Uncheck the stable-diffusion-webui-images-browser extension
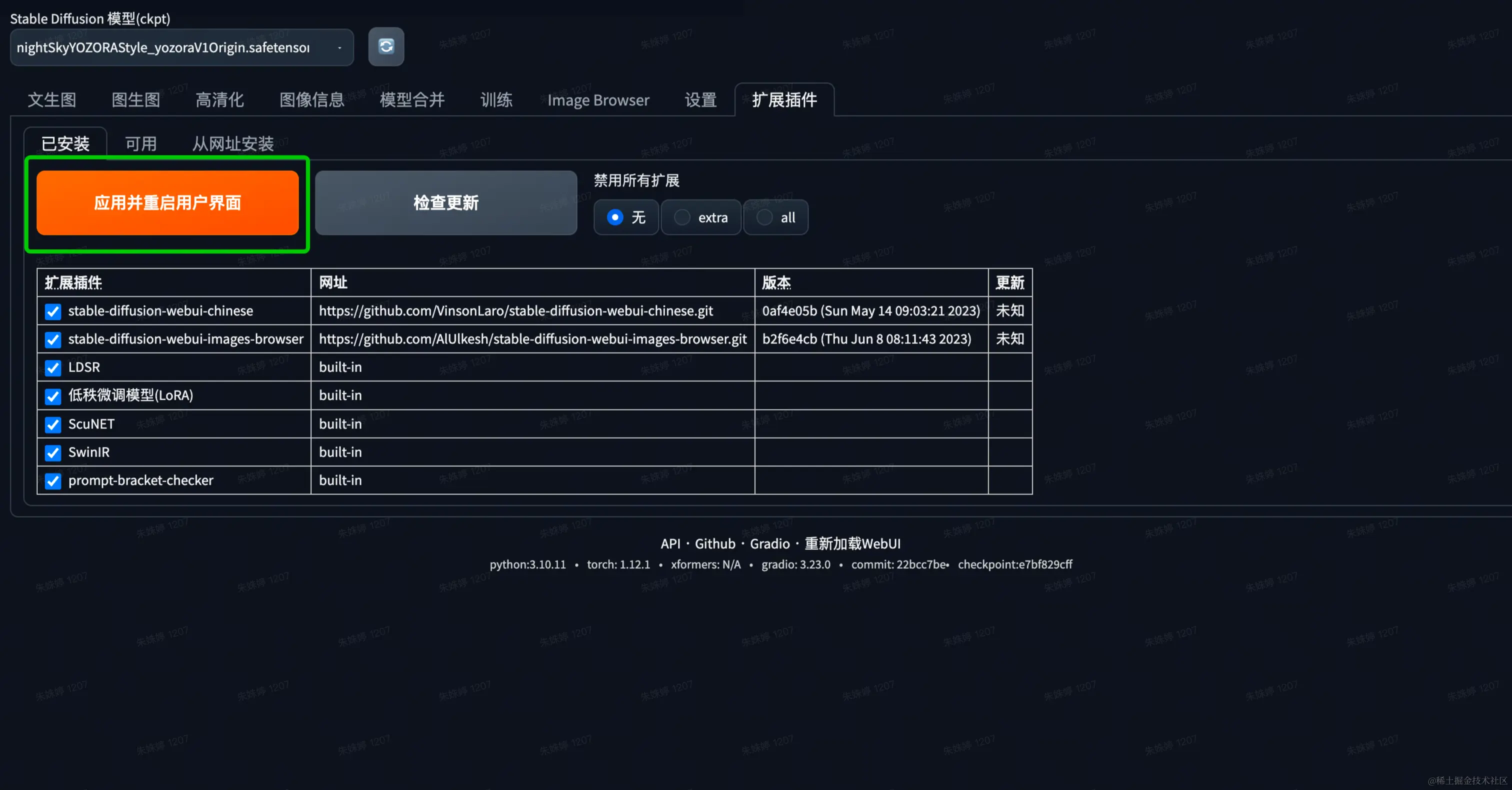1512x790 pixels. click(x=53, y=339)
